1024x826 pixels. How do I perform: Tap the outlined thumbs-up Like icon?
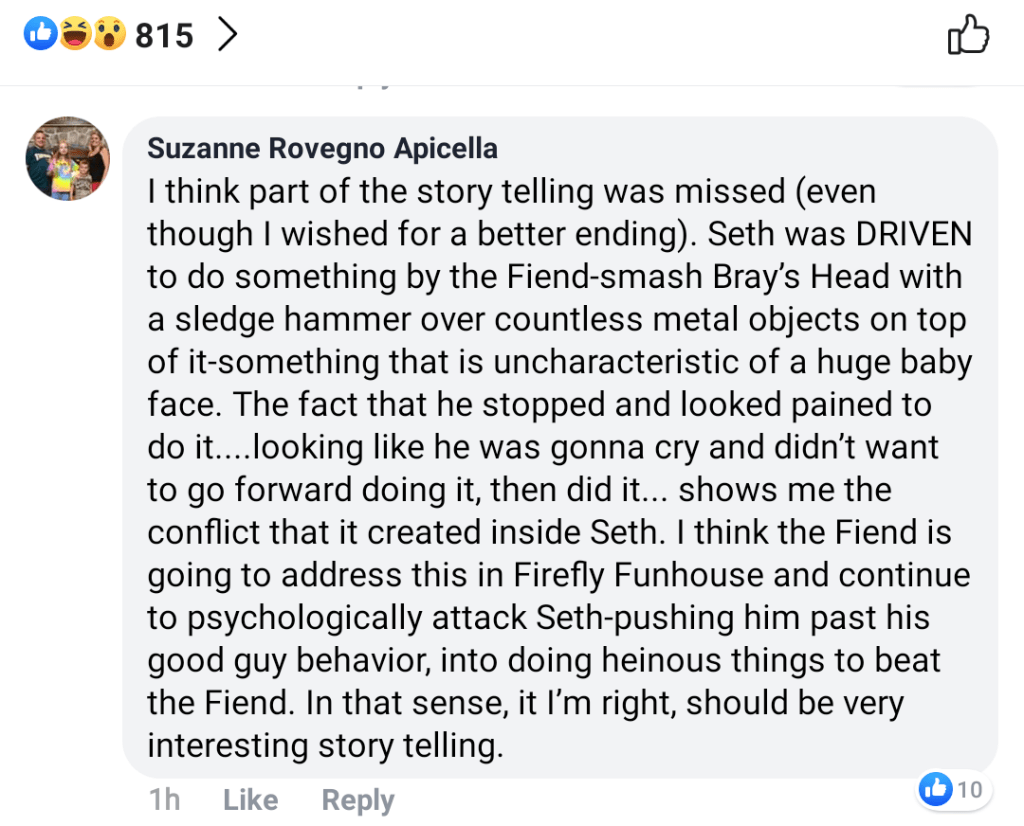pos(967,36)
